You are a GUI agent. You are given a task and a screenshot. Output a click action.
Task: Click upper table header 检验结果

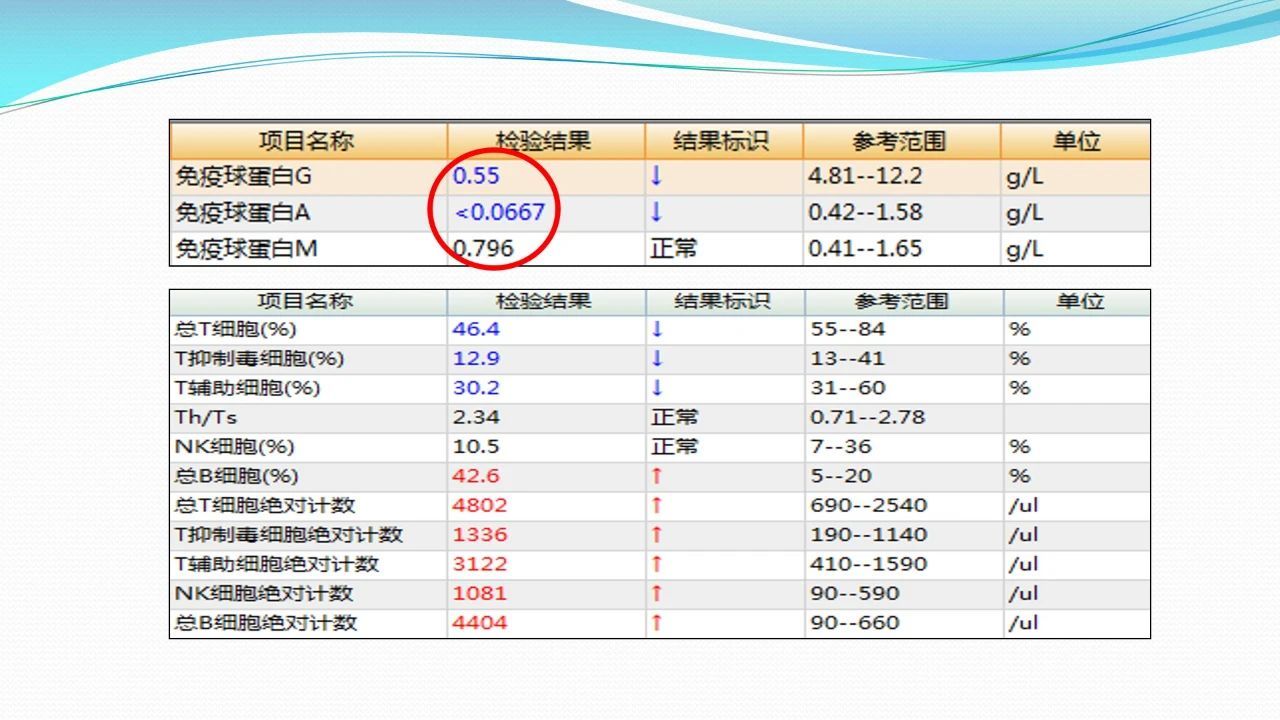[544, 141]
